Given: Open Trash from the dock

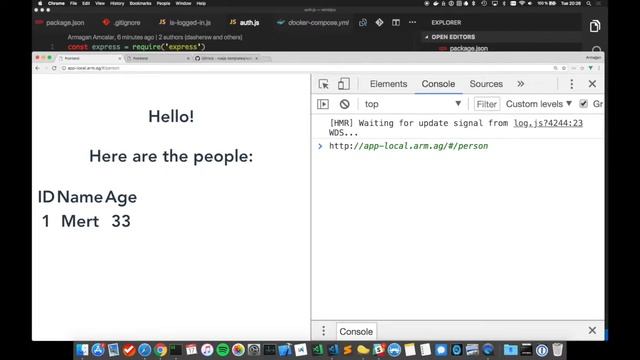Looking at the screenshot, I should pyautogui.click(x=558, y=350).
